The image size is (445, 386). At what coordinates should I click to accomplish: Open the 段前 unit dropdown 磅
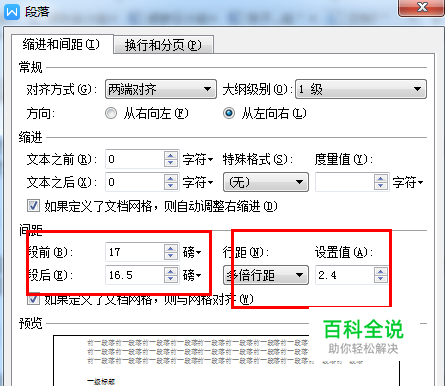point(192,252)
